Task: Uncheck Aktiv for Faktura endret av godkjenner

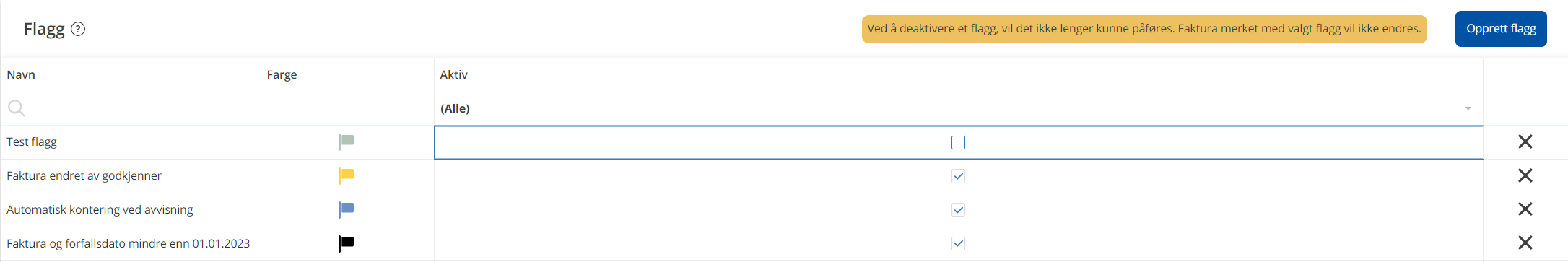Action: [x=958, y=176]
